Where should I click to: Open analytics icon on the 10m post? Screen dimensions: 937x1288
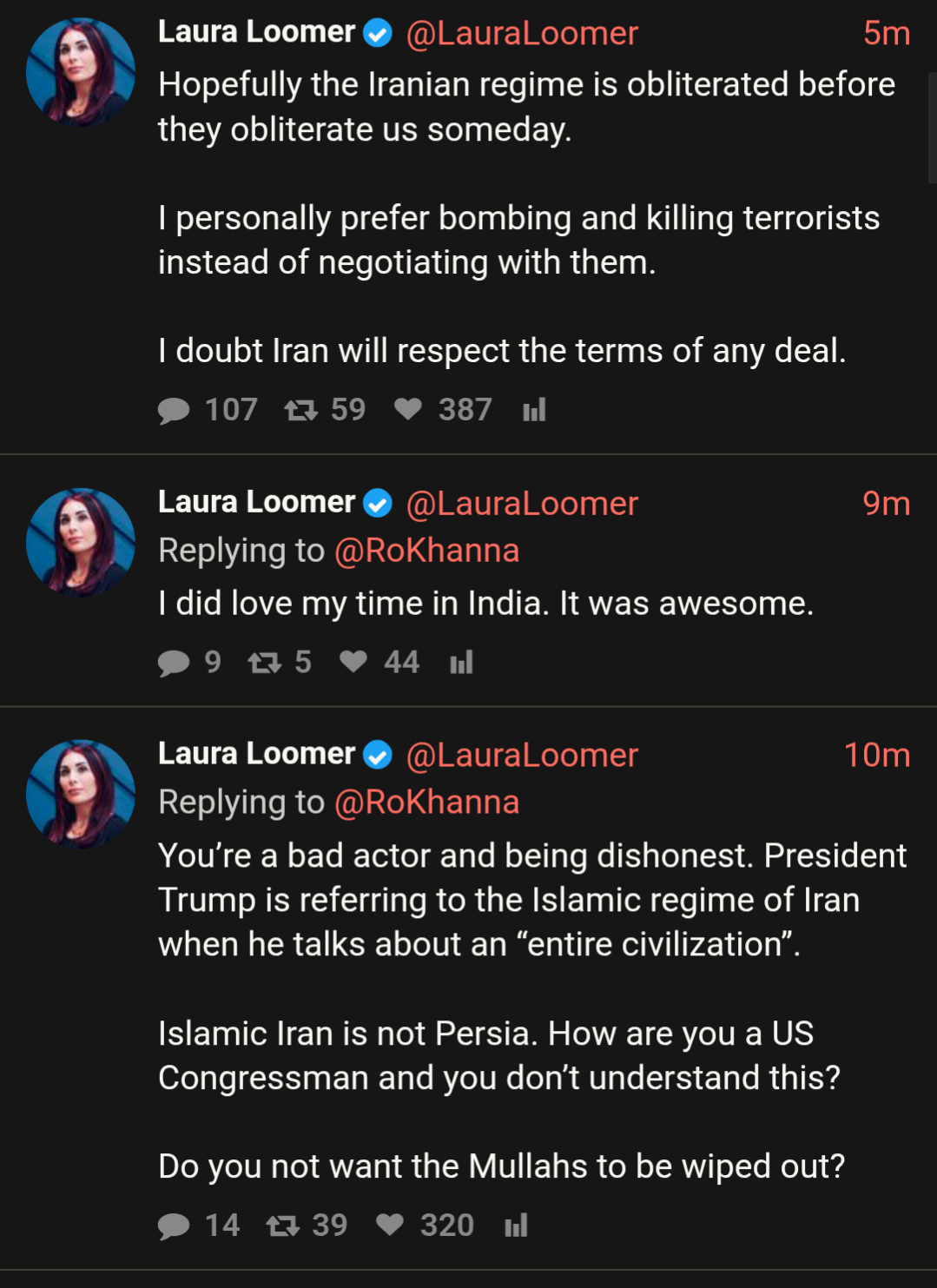[516, 1225]
